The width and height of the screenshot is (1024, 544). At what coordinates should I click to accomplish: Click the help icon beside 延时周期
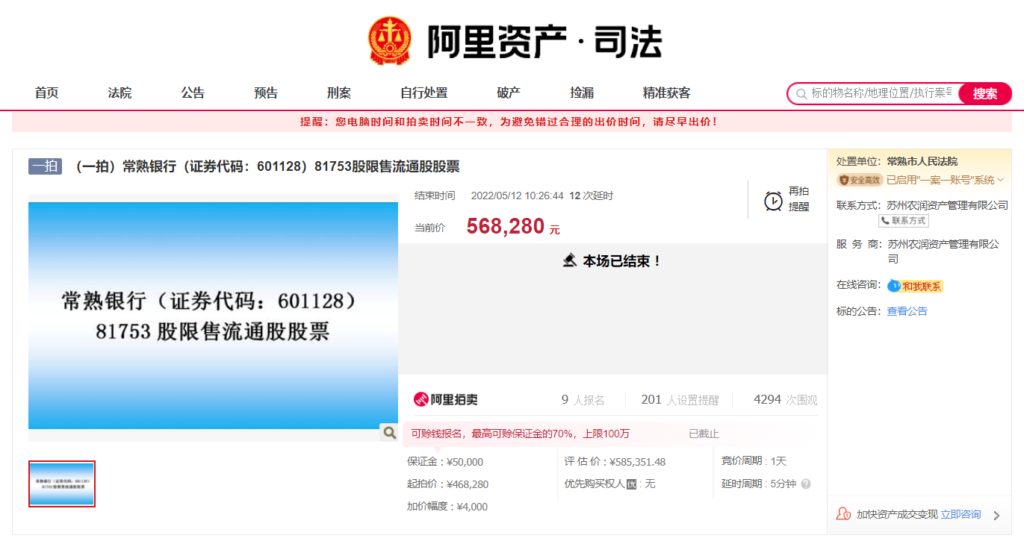click(805, 484)
